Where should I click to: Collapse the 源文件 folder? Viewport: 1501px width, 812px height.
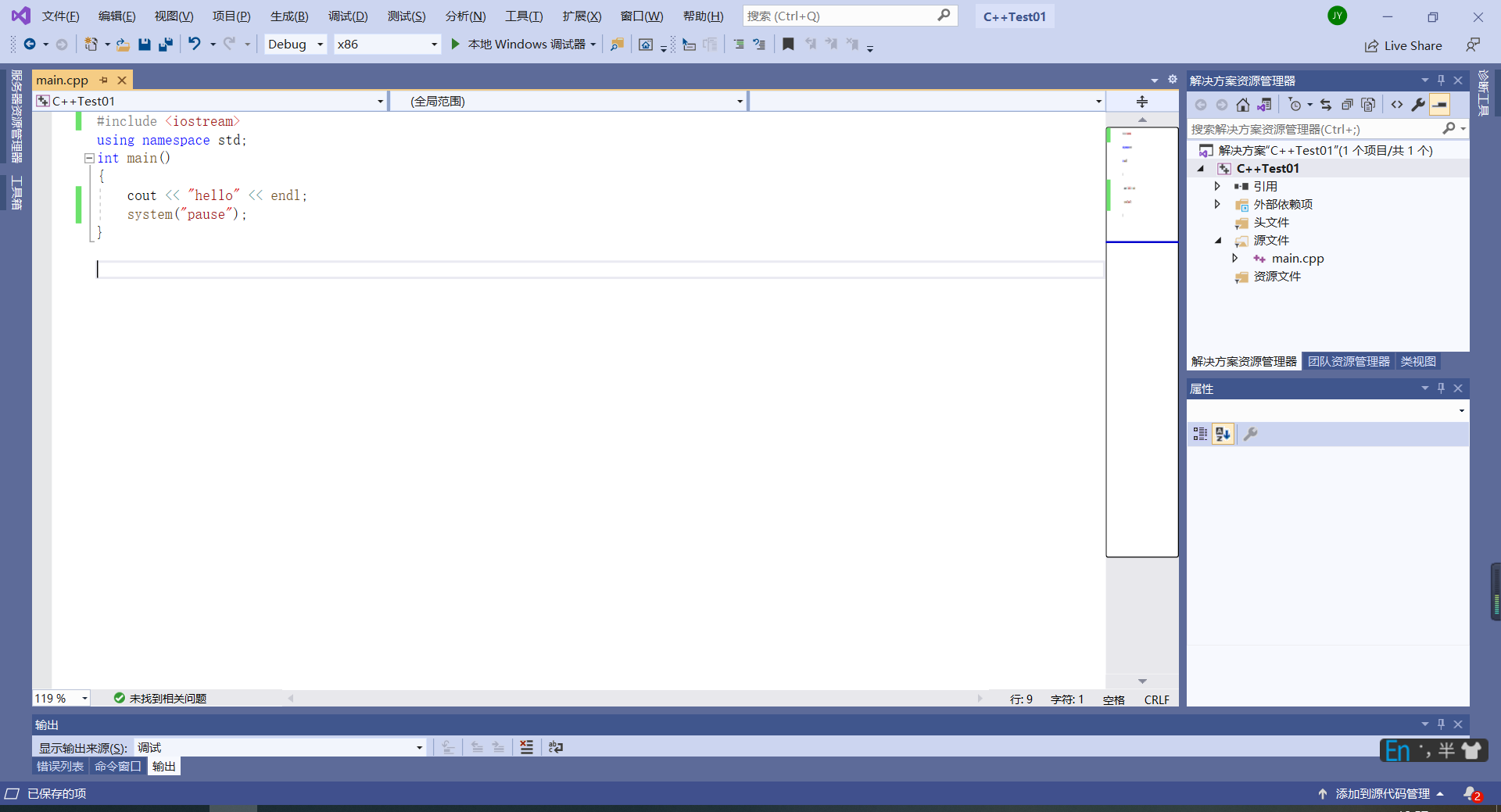(1218, 241)
